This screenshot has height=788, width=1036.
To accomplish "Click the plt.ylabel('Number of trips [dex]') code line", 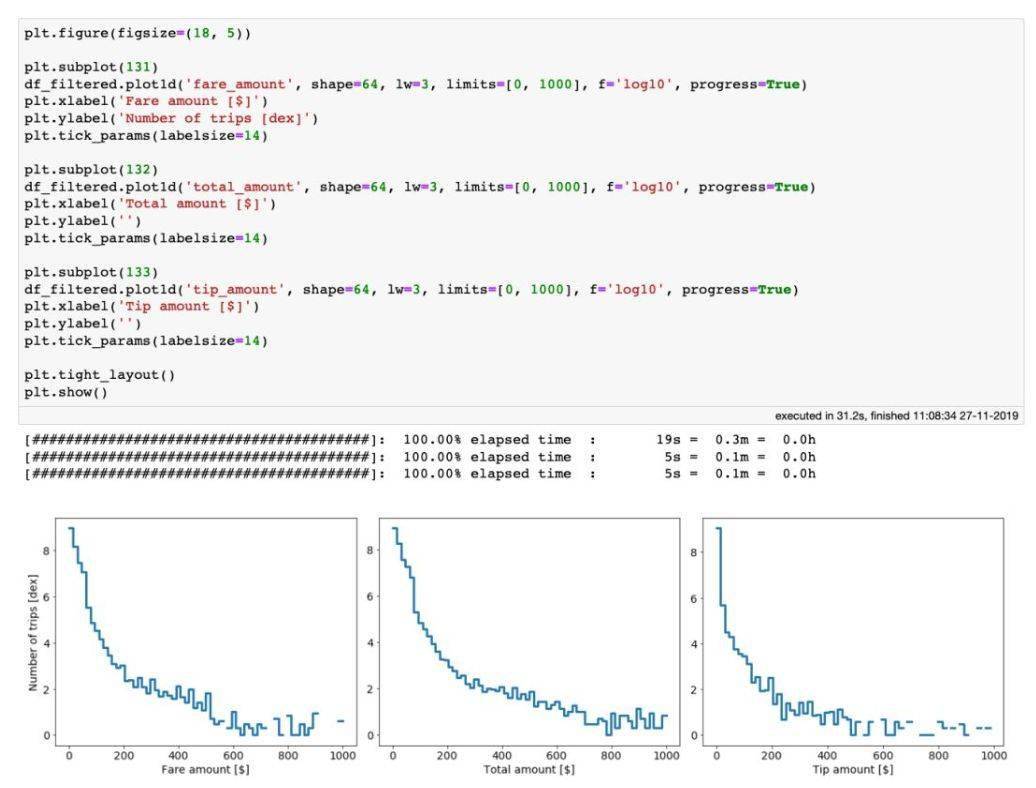I will click(x=171, y=118).
